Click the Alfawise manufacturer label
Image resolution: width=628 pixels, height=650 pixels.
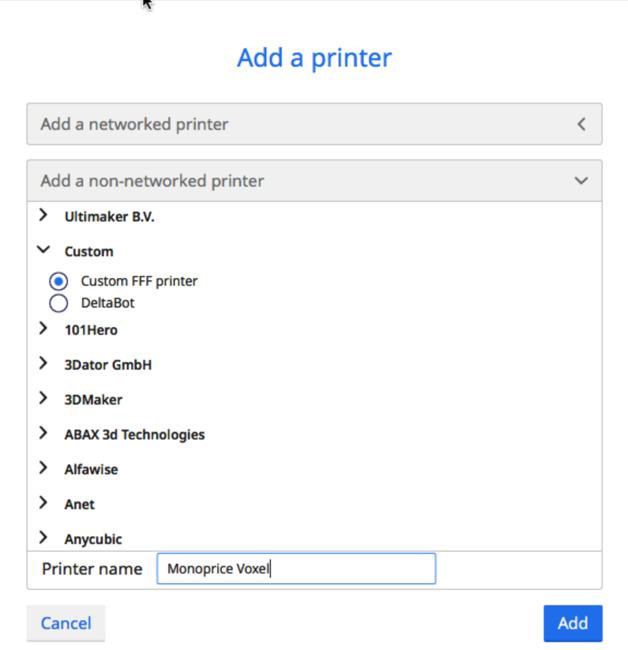coord(91,469)
